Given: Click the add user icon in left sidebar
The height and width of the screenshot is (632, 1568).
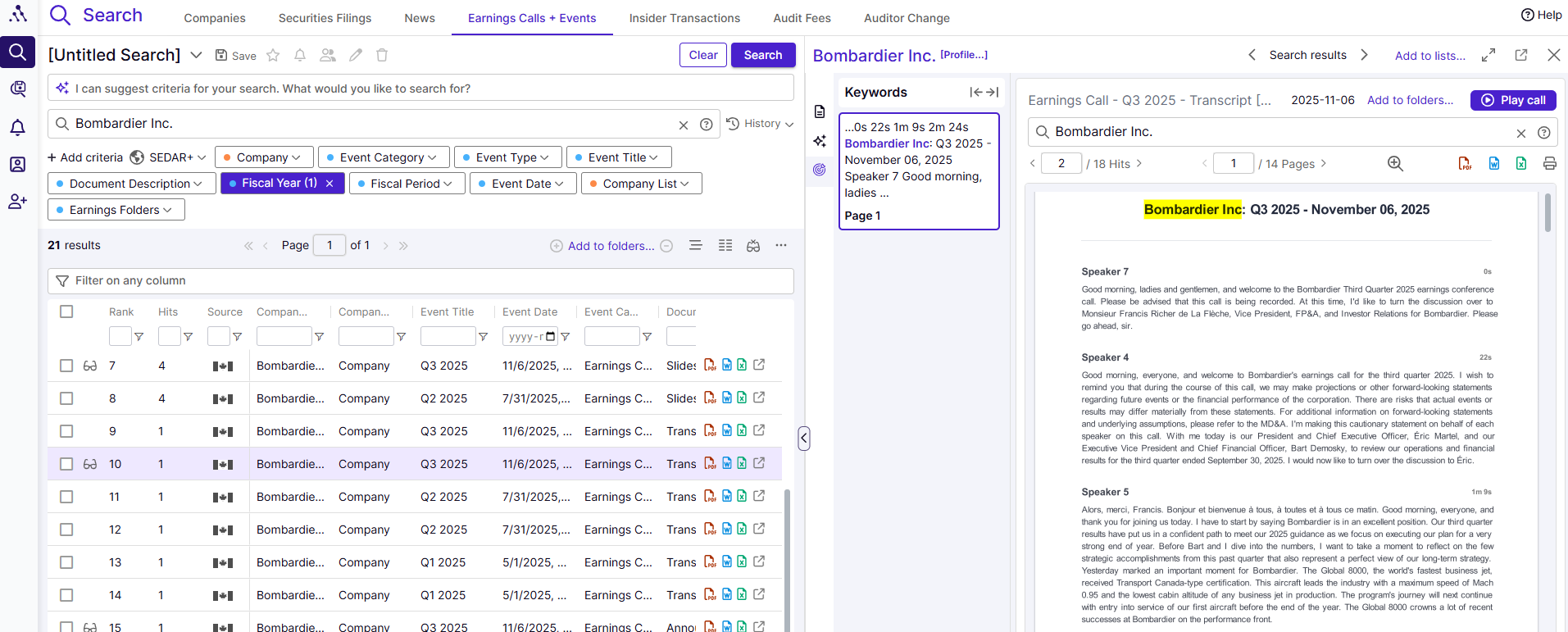Looking at the screenshot, I should pos(18,202).
